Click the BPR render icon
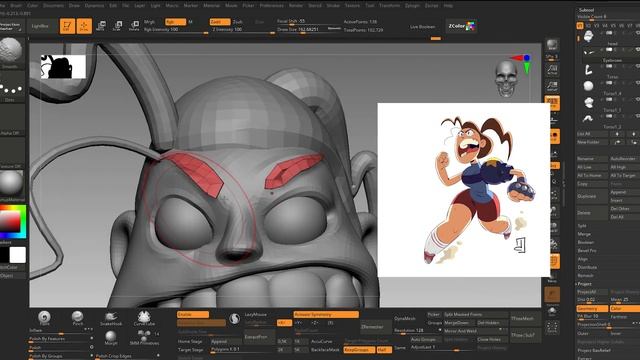This screenshot has height=360, width=640. [552, 45]
